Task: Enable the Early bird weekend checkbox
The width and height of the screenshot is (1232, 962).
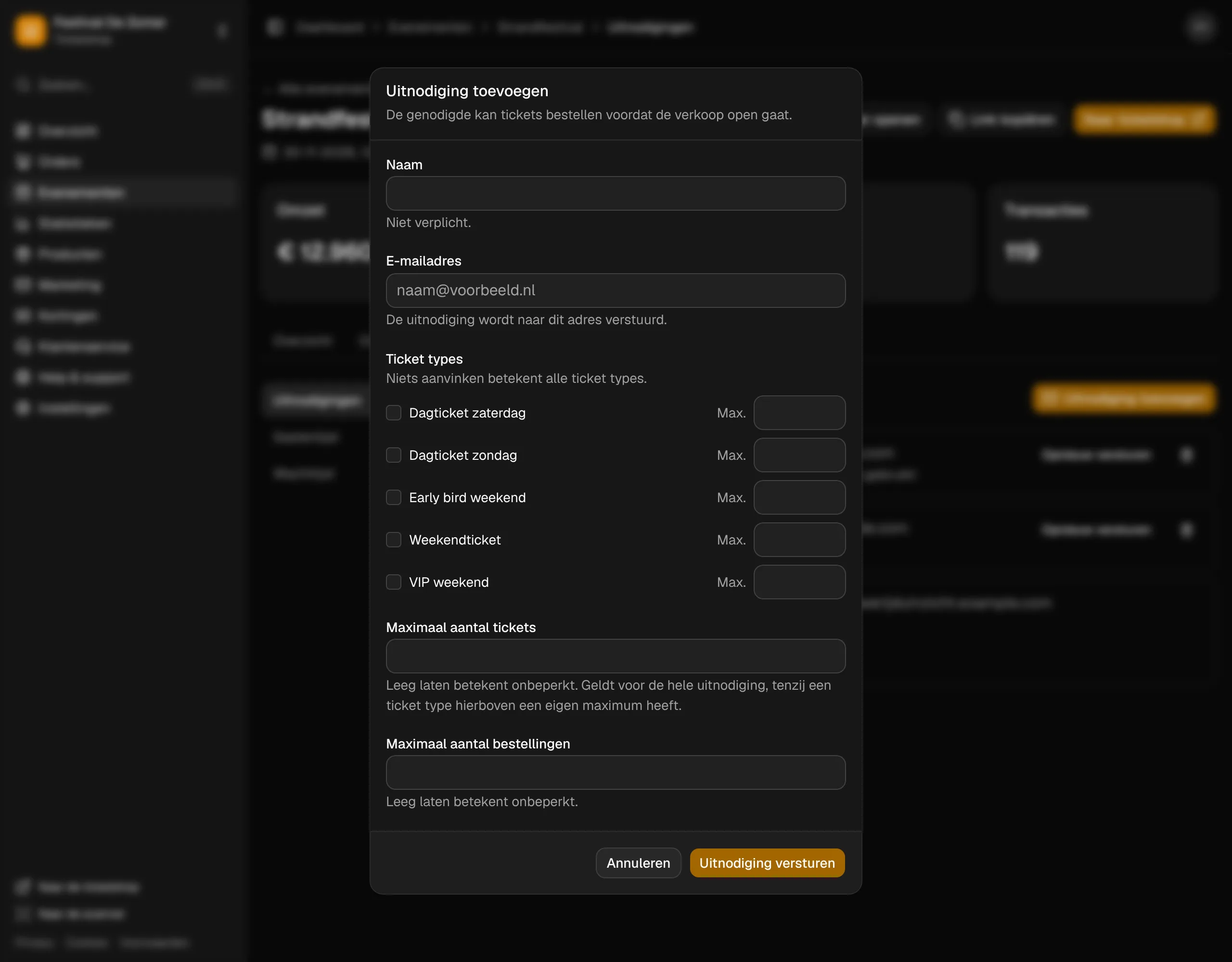Action: click(x=393, y=497)
